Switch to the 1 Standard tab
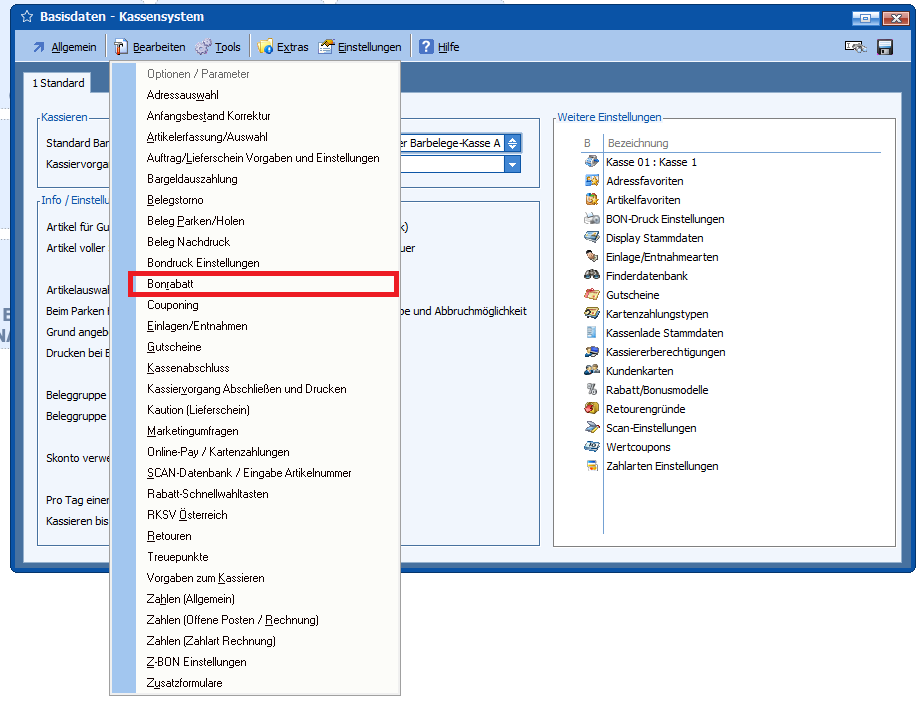This screenshot has height=701, width=920. (58, 83)
